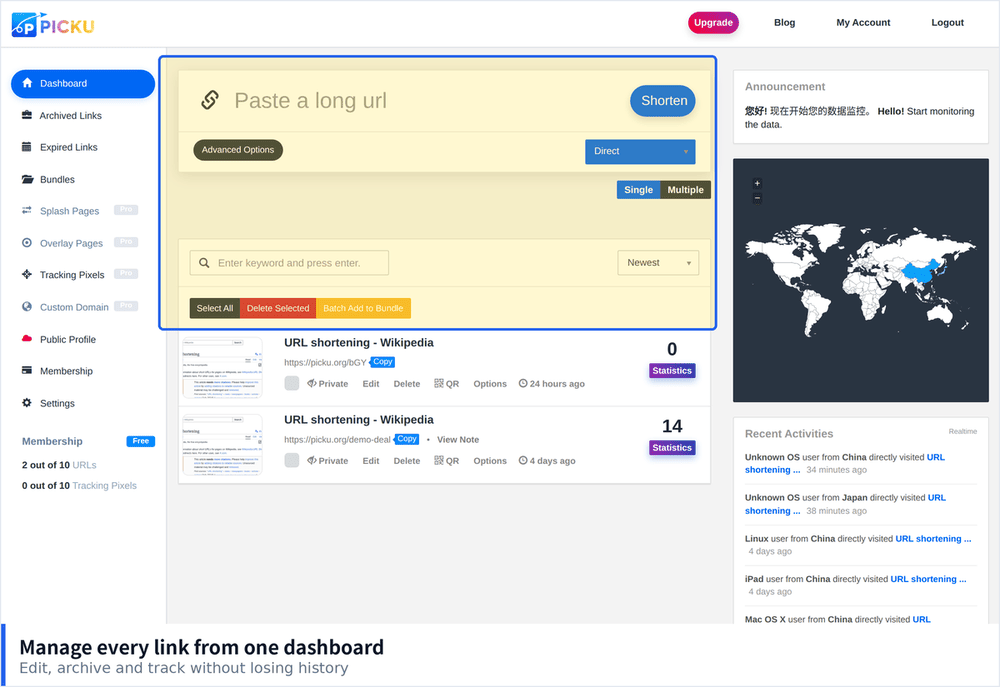Edit the picku.org/bGY link
Viewport: 1000px width, 687px height.
[x=371, y=383]
